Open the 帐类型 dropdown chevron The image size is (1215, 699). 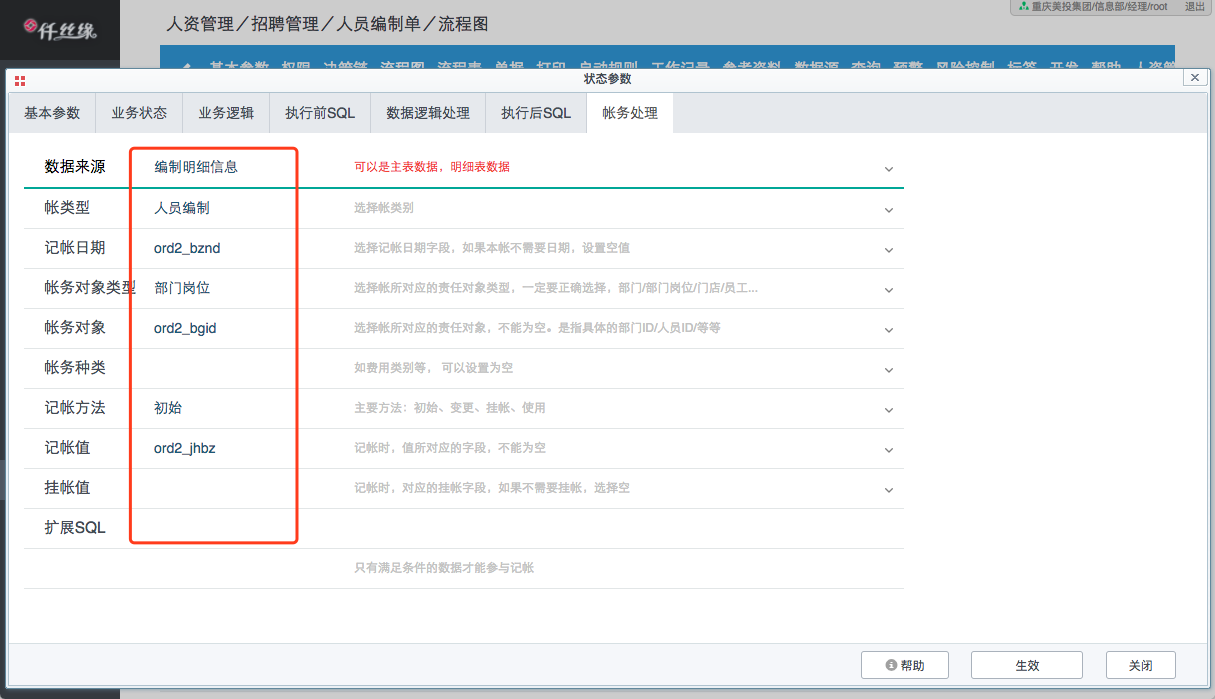[888, 210]
